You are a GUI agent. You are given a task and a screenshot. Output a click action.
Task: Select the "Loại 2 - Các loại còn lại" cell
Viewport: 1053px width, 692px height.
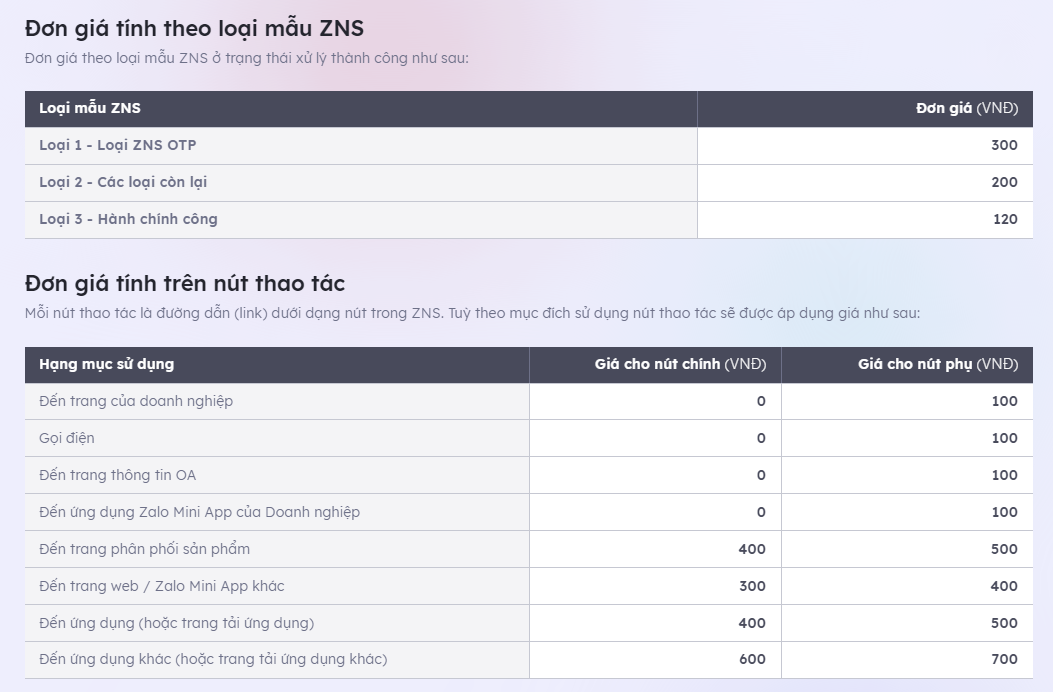pyautogui.click(x=123, y=182)
